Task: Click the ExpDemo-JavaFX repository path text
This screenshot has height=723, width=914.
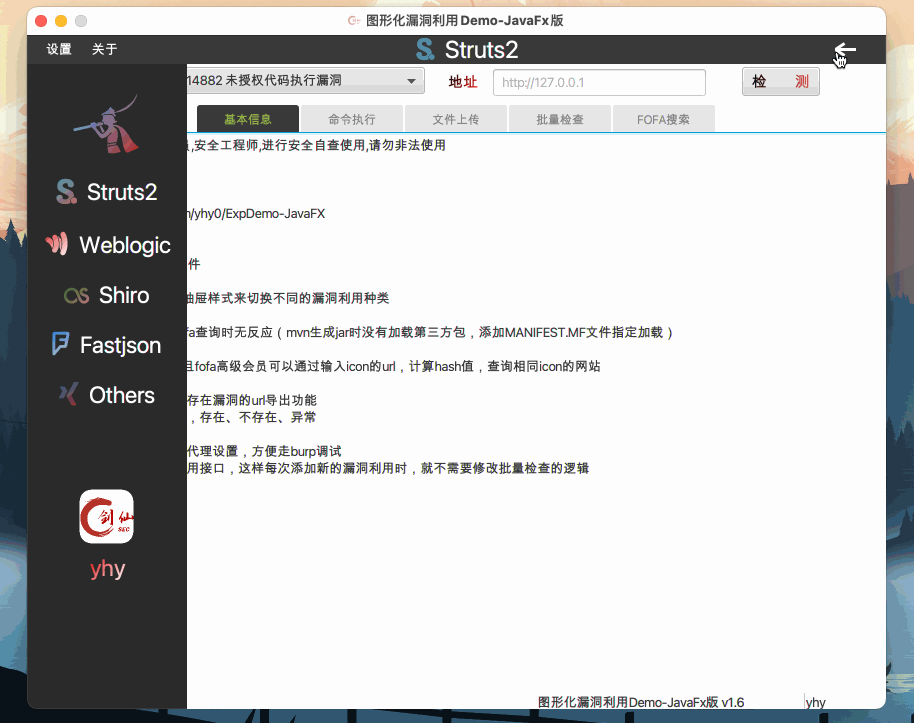Action: 256,213
